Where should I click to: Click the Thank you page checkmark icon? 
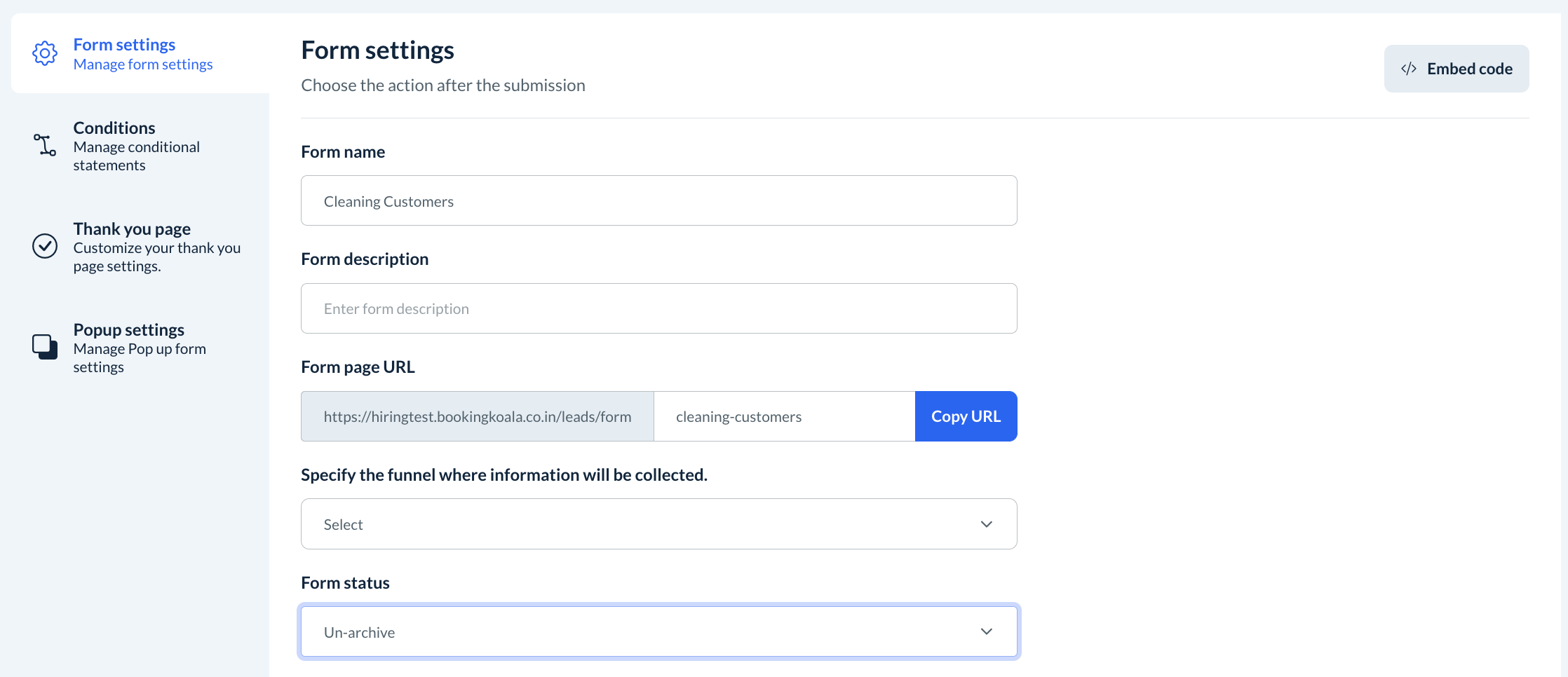pyautogui.click(x=45, y=246)
